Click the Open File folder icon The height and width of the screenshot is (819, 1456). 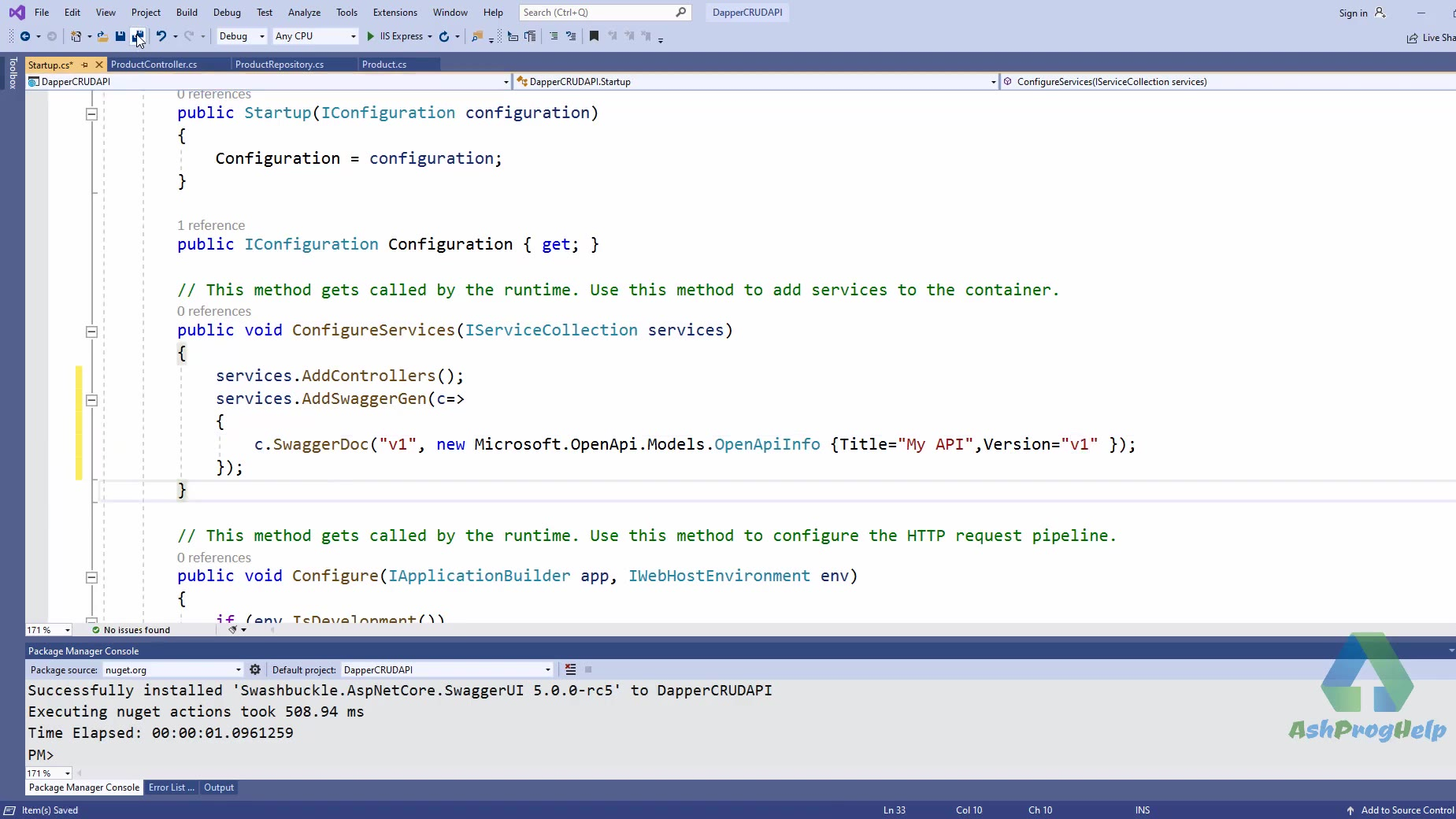point(102,36)
